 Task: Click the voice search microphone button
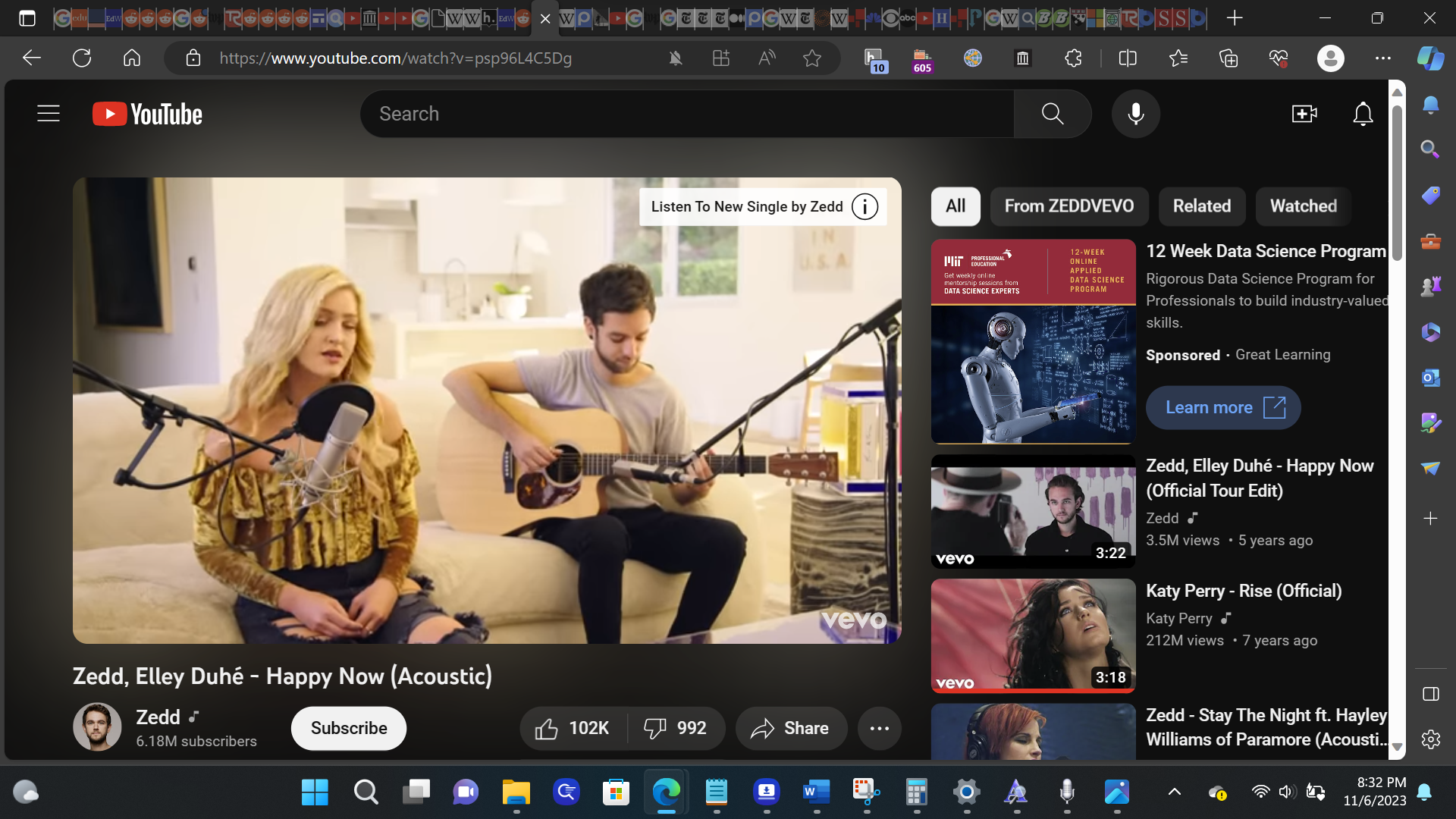coord(1135,114)
